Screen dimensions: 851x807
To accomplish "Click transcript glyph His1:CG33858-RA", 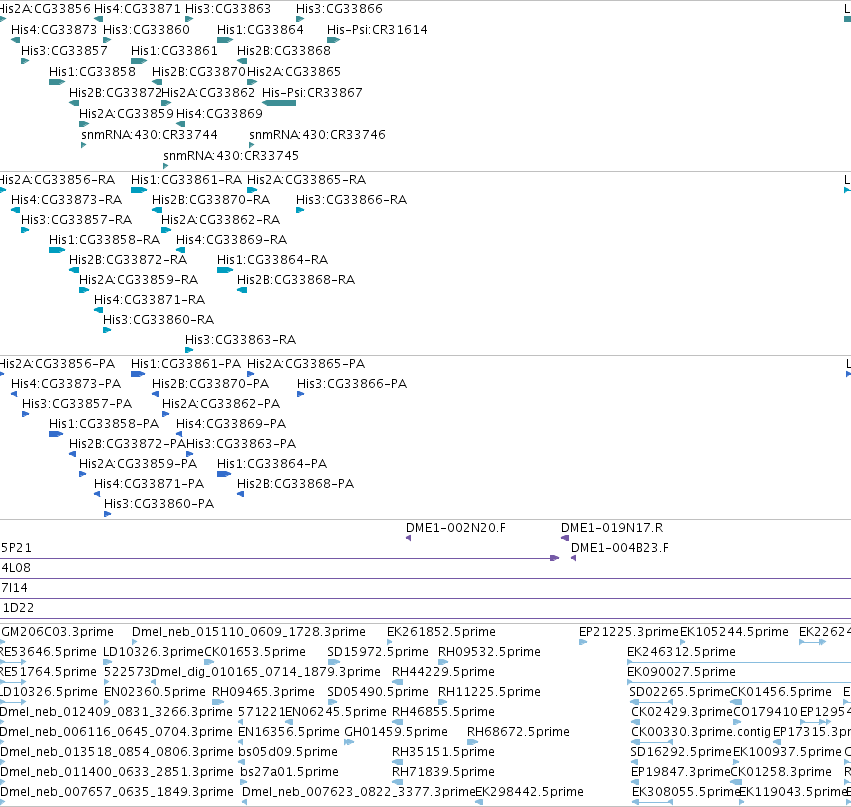I will coord(57,250).
